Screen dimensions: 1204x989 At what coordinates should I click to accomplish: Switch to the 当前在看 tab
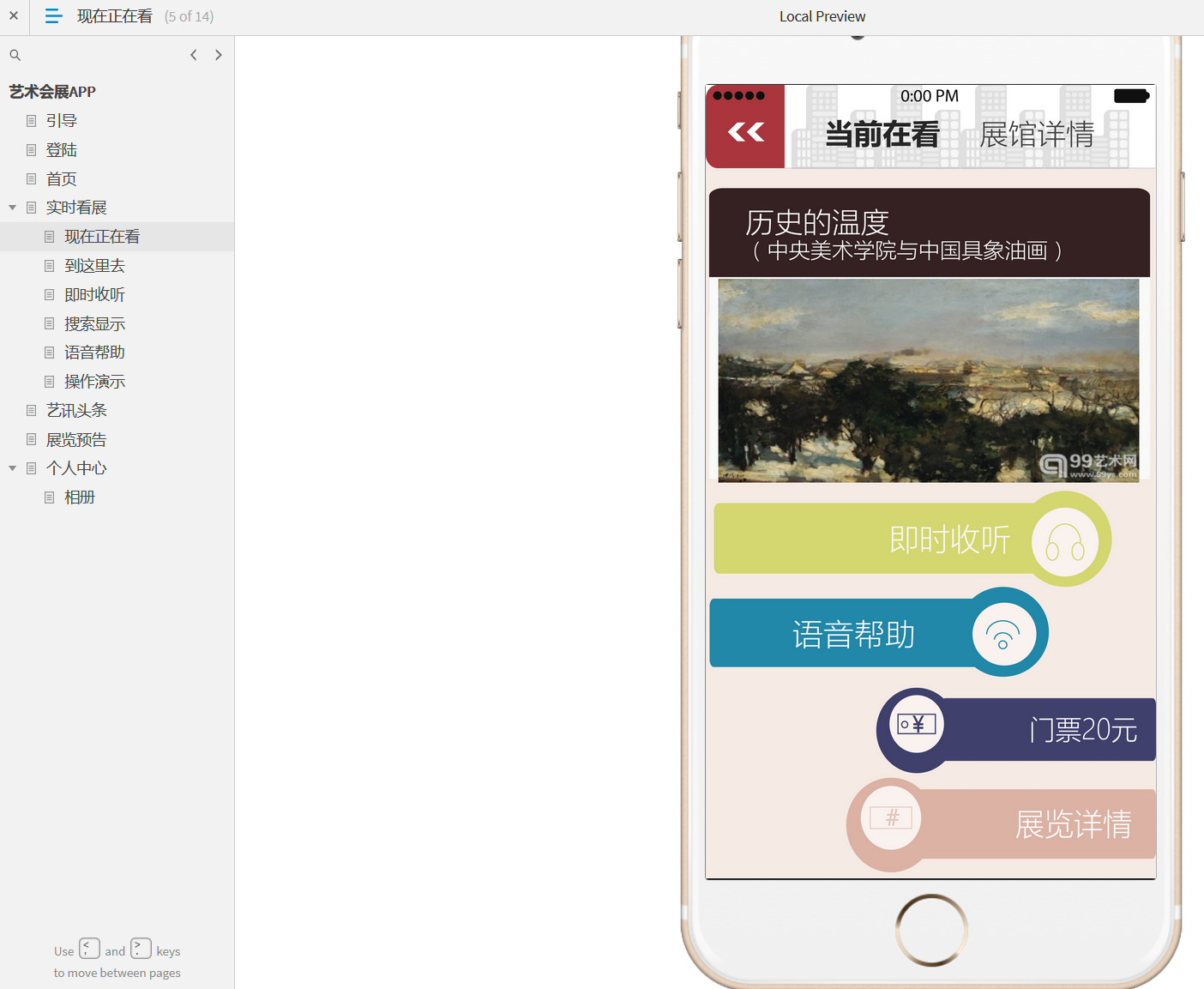click(x=882, y=135)
